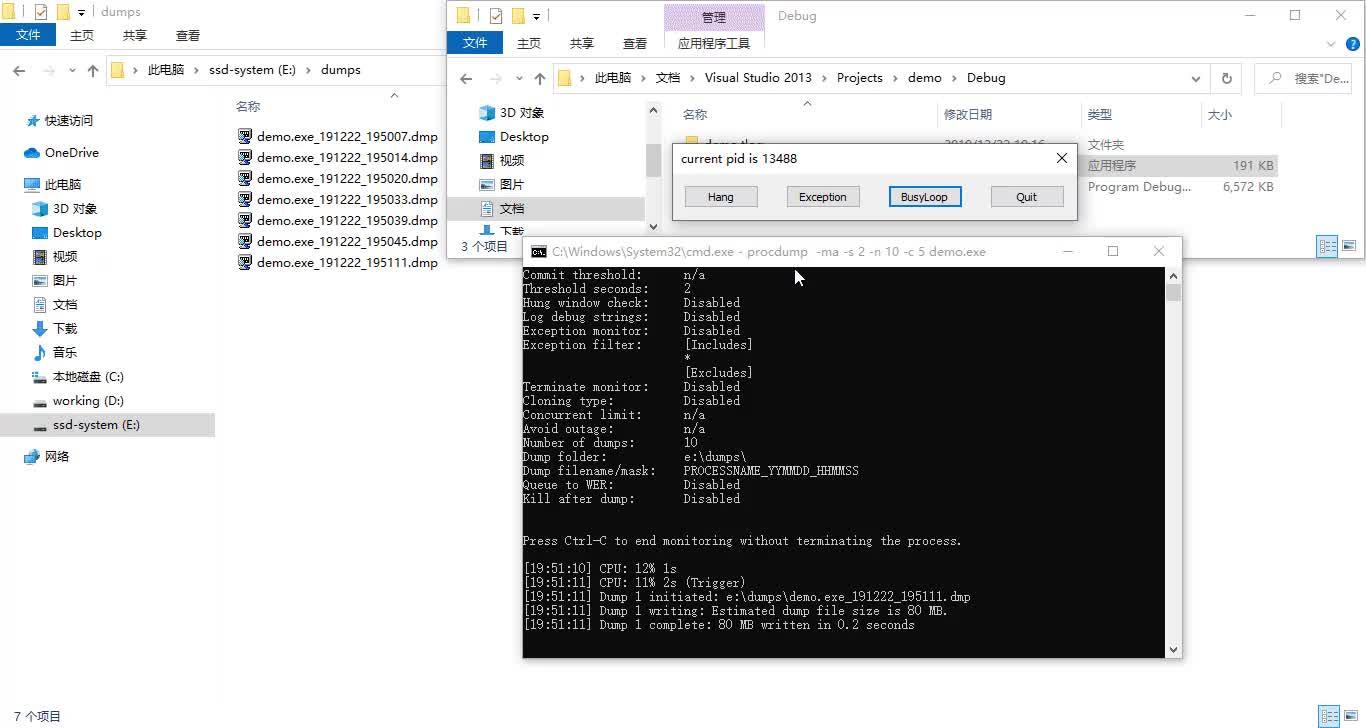1366x728 pixels.
Task: Collapse the ribbon with the chevron arrow
Action: (1331, 44)
